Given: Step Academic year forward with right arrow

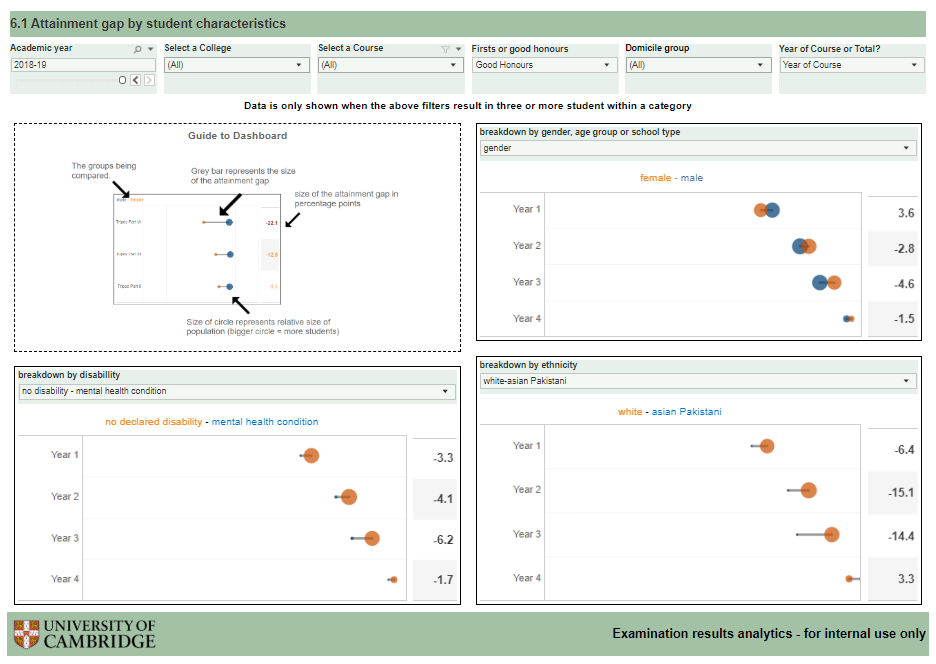Looking at the screenshot, I should [149, 80].
